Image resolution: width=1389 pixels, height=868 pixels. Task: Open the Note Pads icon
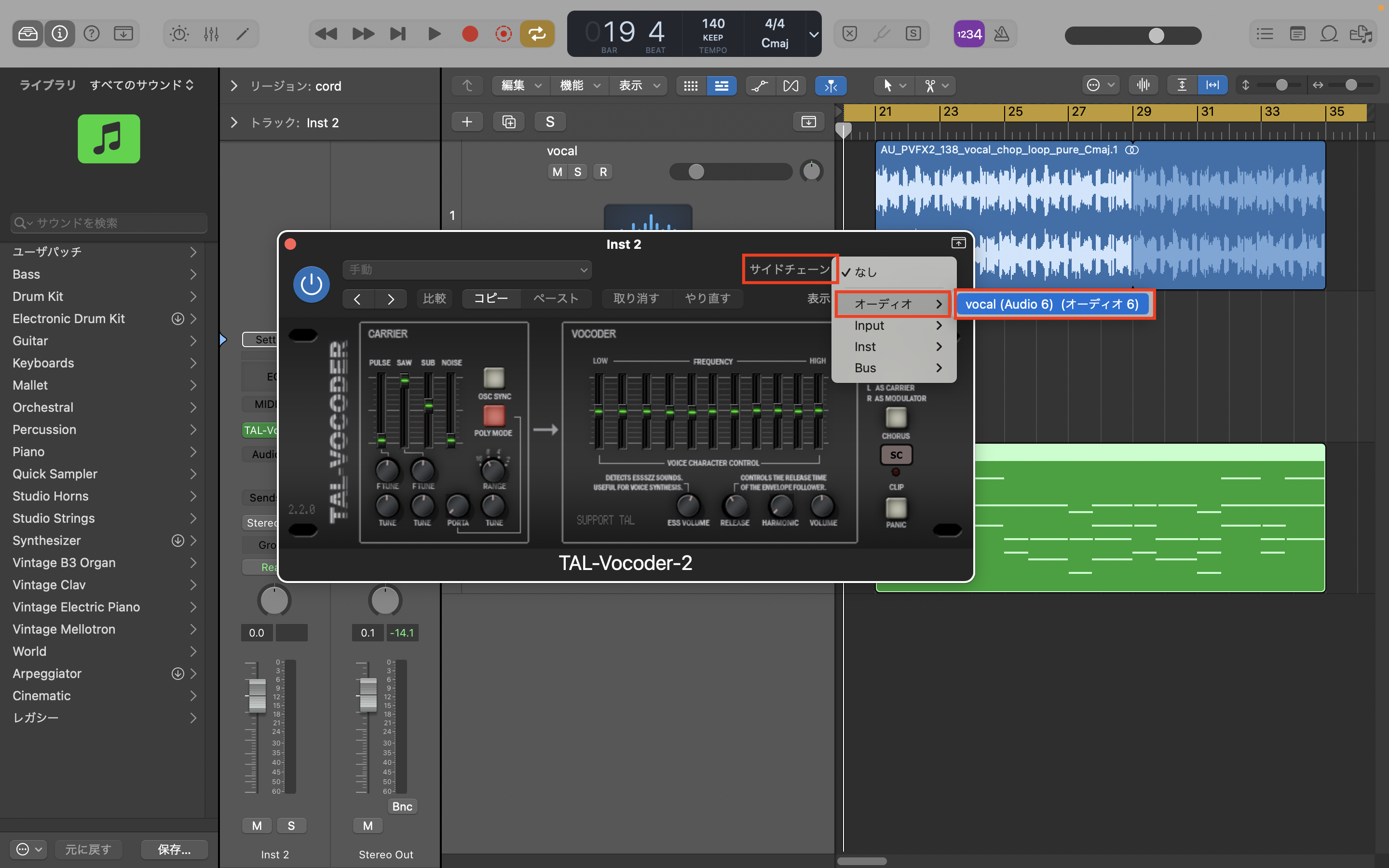[1297, 34]
